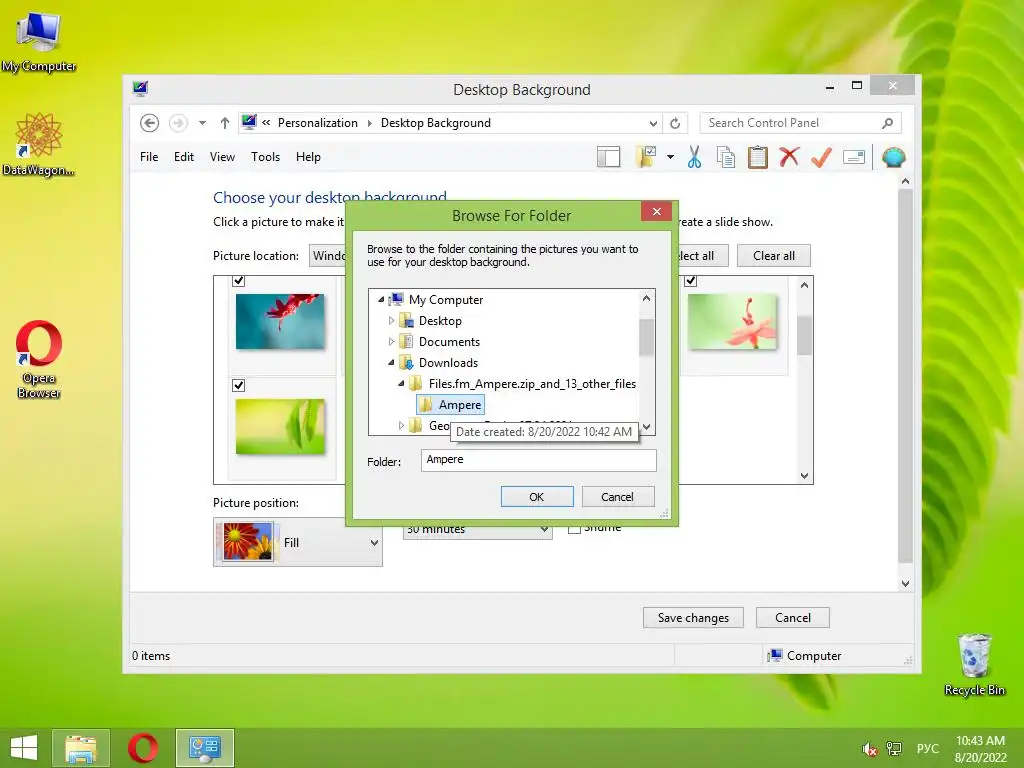
Task: Collapse the Downloads tree node
Action: click(391, 362)
